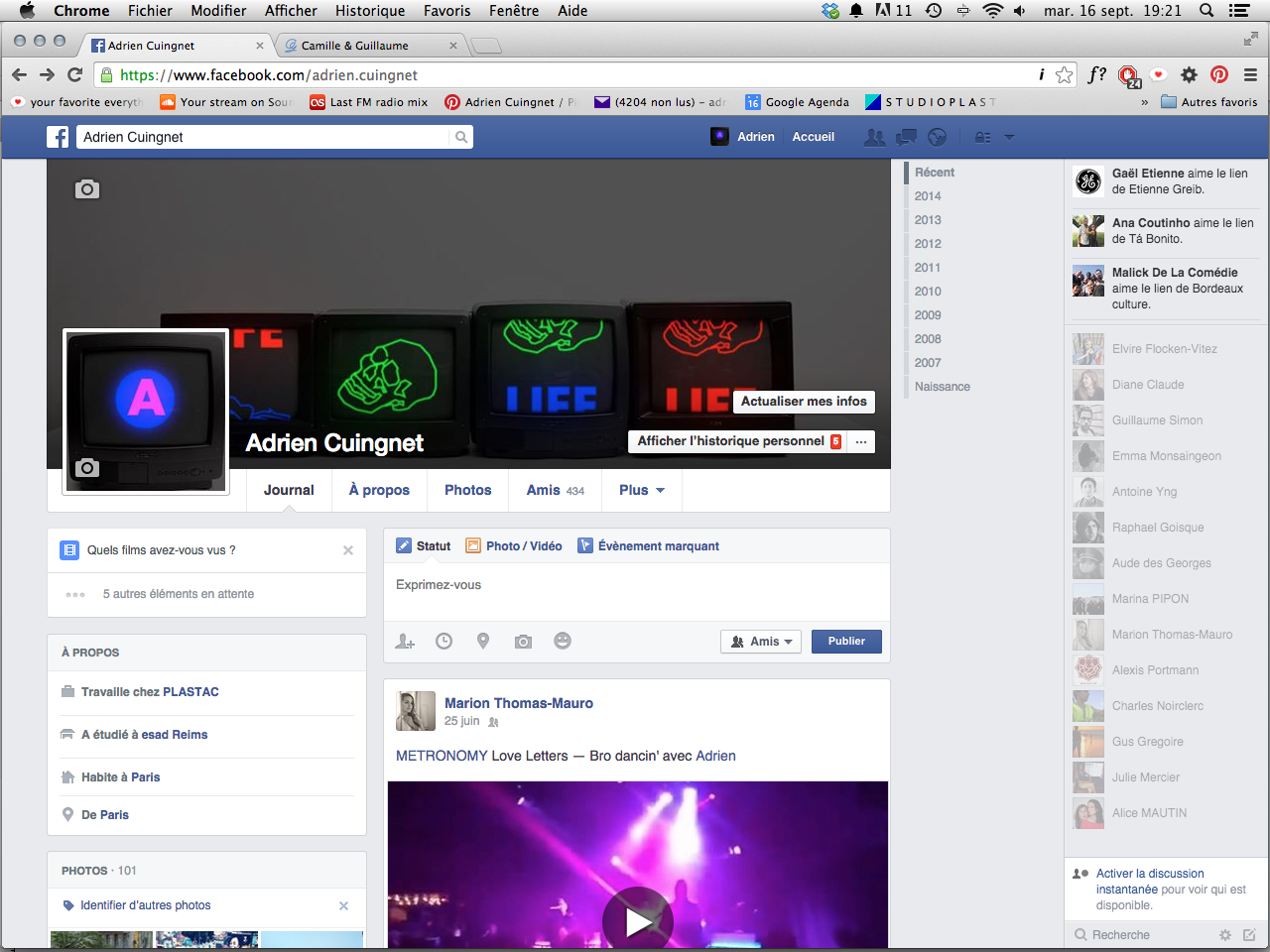The height and width of the screenshot is (952, 1270).
Task: Jump to 2008 in timeline
Action: pyautogui.click(x=928, y=339)
